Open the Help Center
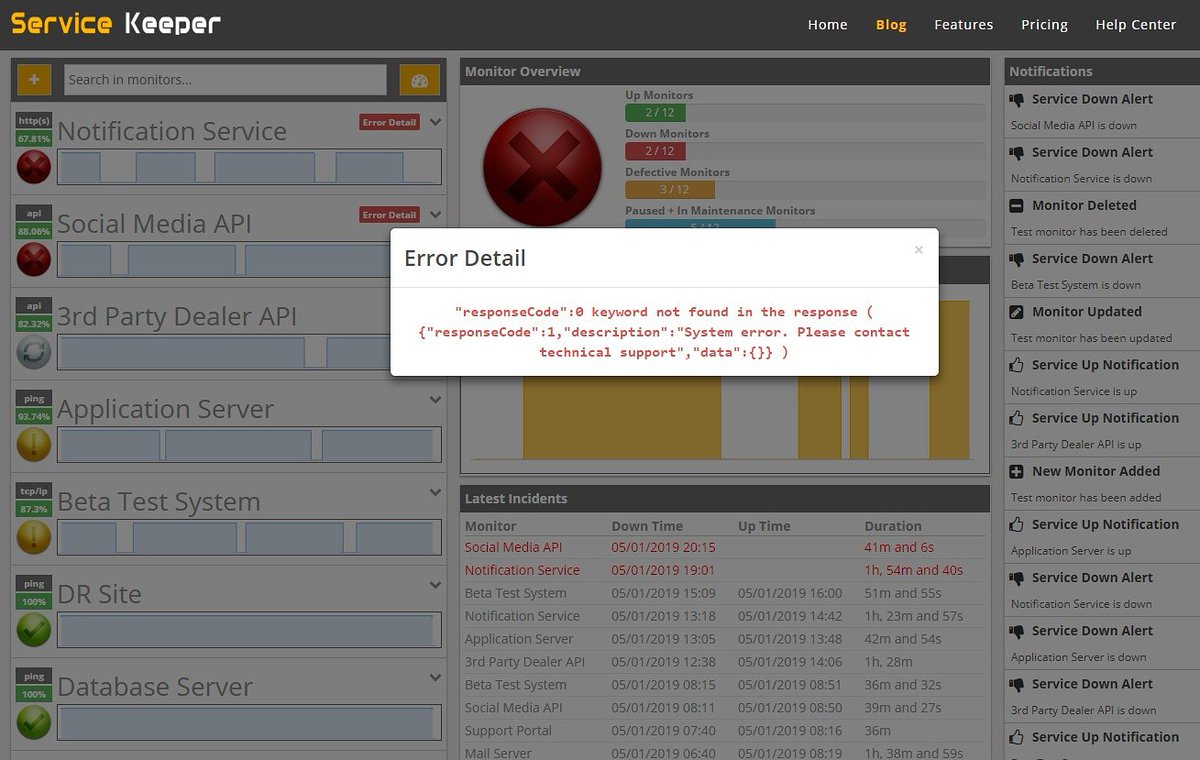Viewport: 1200px width, 760px height. click(x=1135, y=25)
